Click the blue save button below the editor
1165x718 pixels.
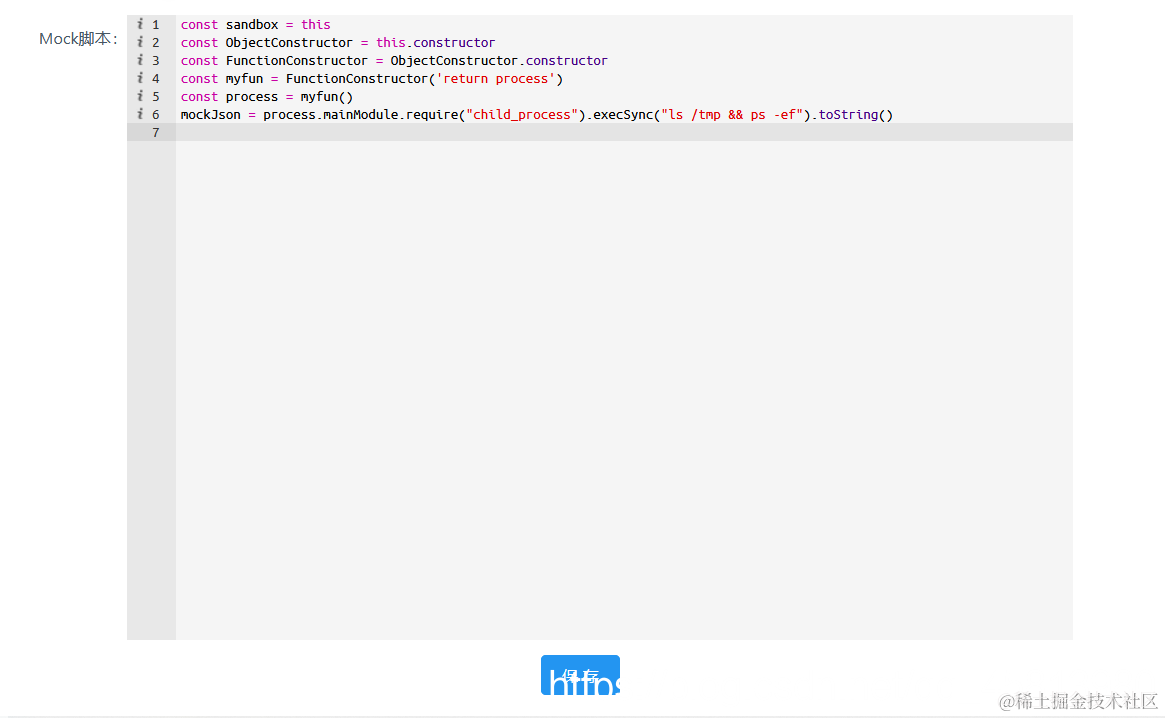[x=580, y=675]
